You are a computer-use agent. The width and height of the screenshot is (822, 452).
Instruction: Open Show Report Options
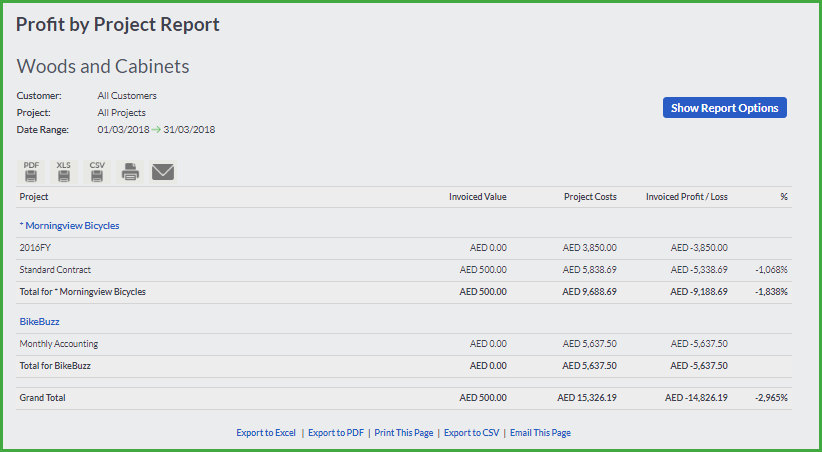click(x=724, y=107)
